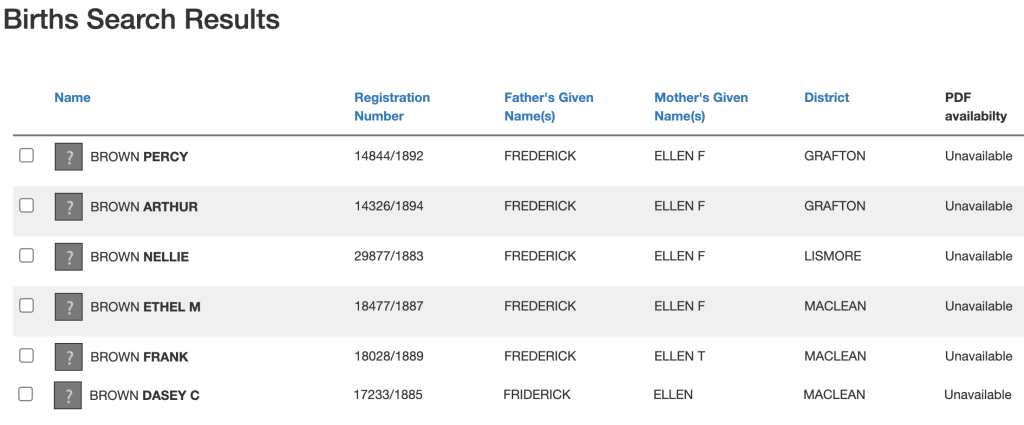The width and height of the screenshot is (1024, 425).
Task: Click the Father's Given Name(s) header
Action: (x=548, y=107)
